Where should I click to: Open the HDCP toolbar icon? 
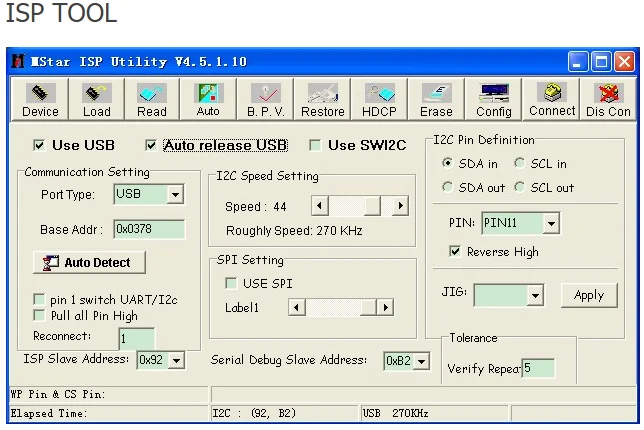pos(379,99)
